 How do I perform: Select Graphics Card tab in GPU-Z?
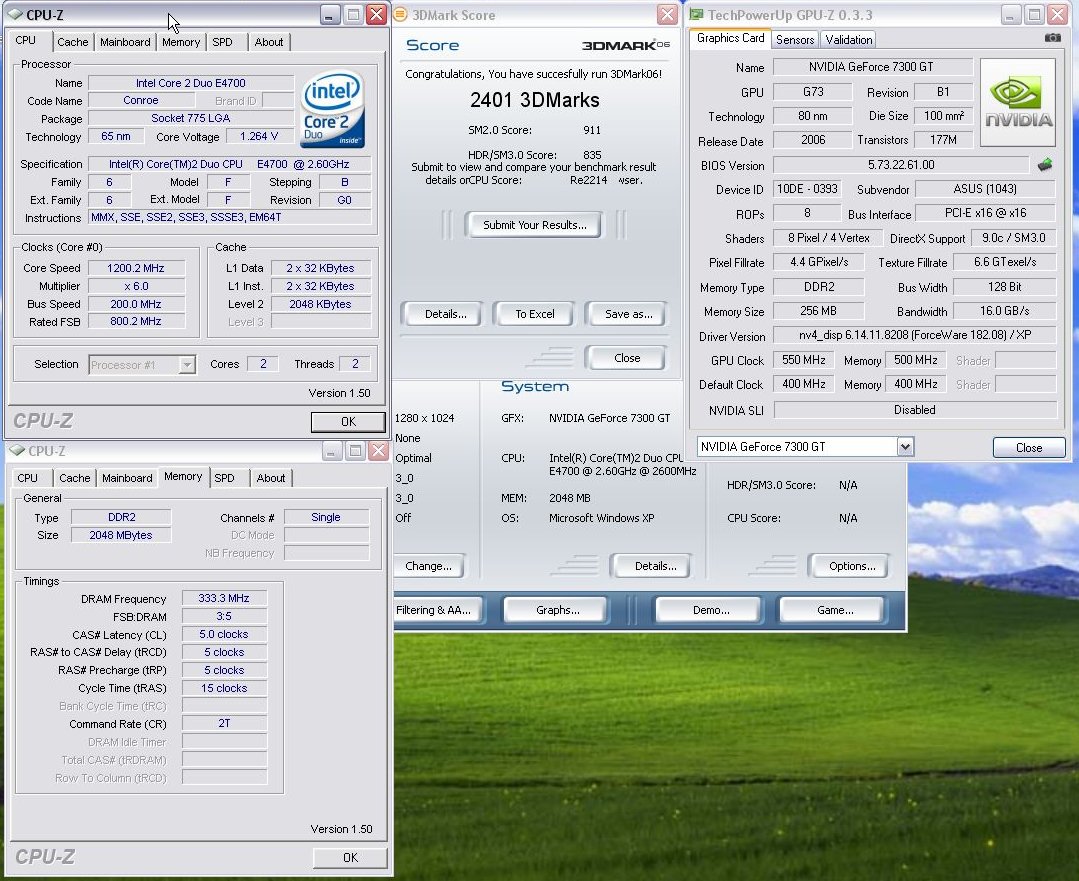[x=730, y=39]
